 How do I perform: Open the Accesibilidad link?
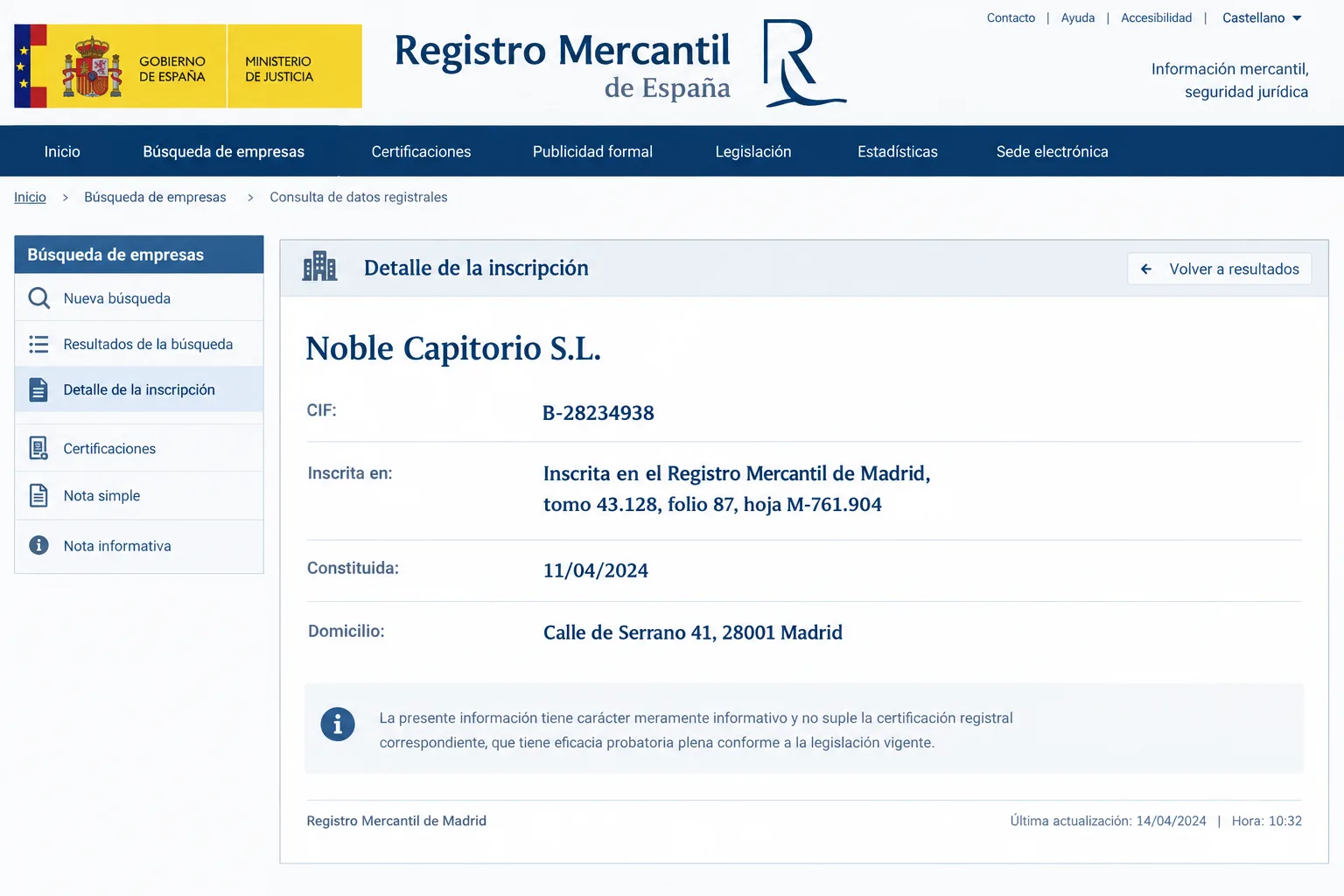[x=1156, y=17]
